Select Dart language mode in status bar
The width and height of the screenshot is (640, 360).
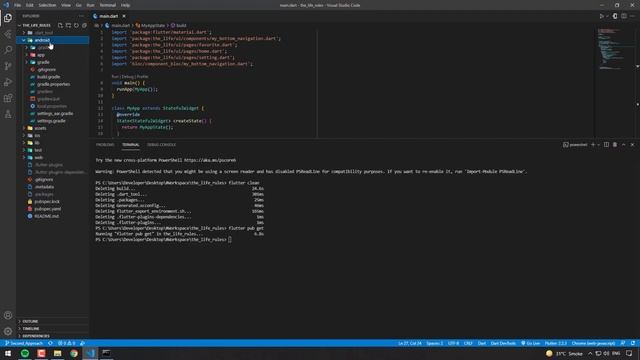482,343
